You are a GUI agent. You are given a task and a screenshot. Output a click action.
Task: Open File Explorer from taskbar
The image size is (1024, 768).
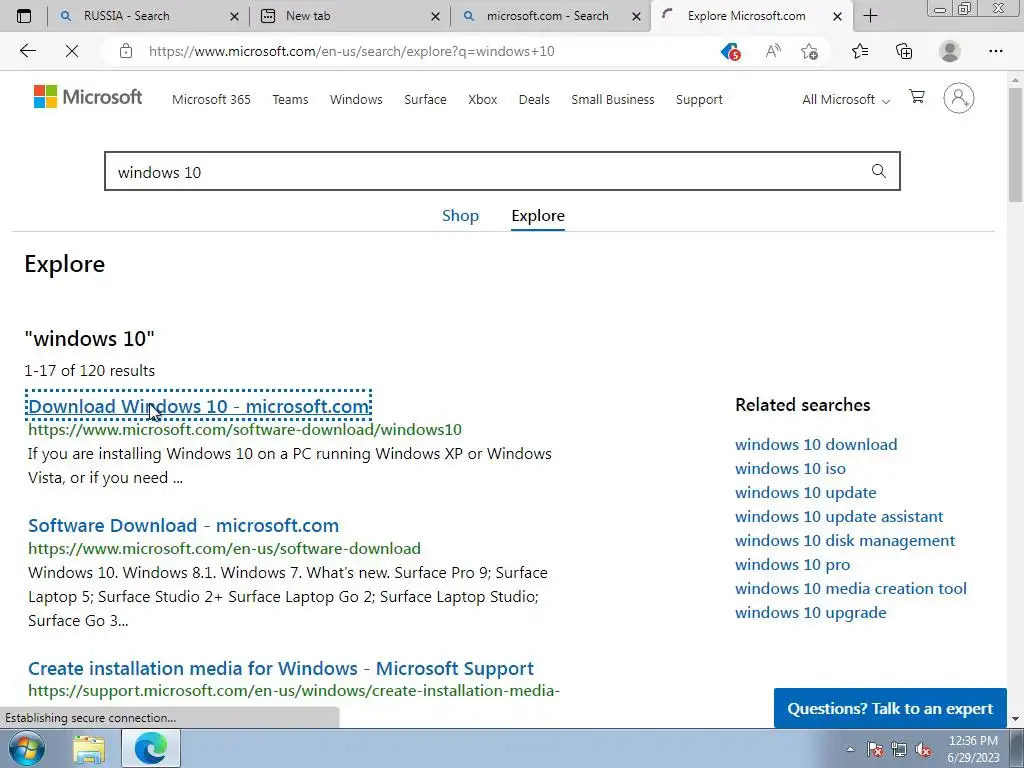pyautogui.click(x=89, y=749)
